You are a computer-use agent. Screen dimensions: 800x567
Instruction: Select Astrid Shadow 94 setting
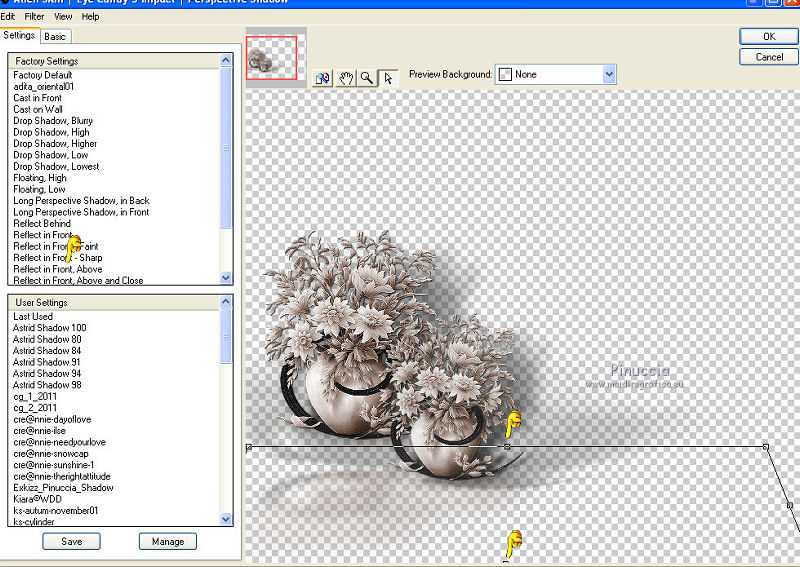47,374
